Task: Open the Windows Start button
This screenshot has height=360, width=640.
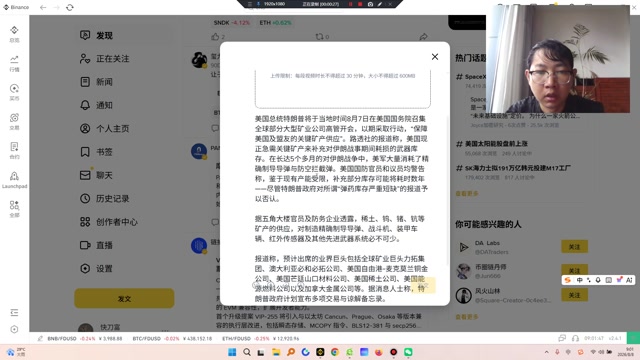Action: coord(232,352)
